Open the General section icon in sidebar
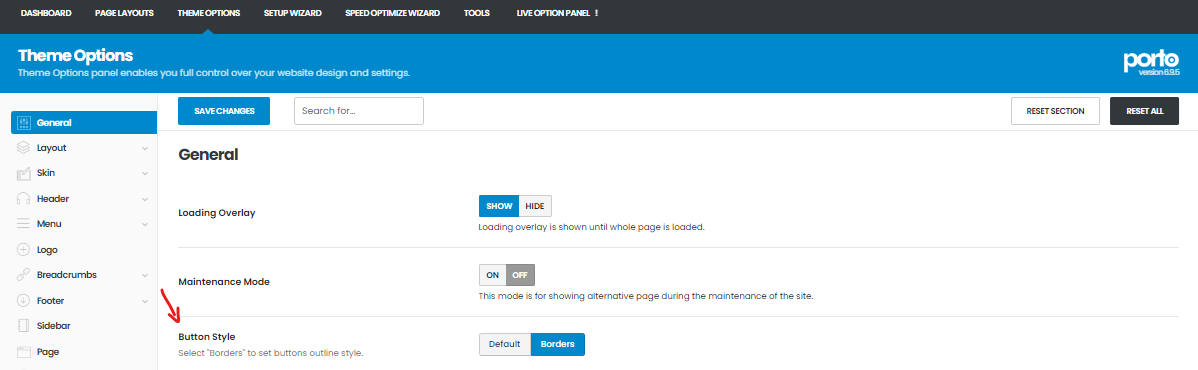The width and height of the screenshot is (1198, 370). [23, 122]
